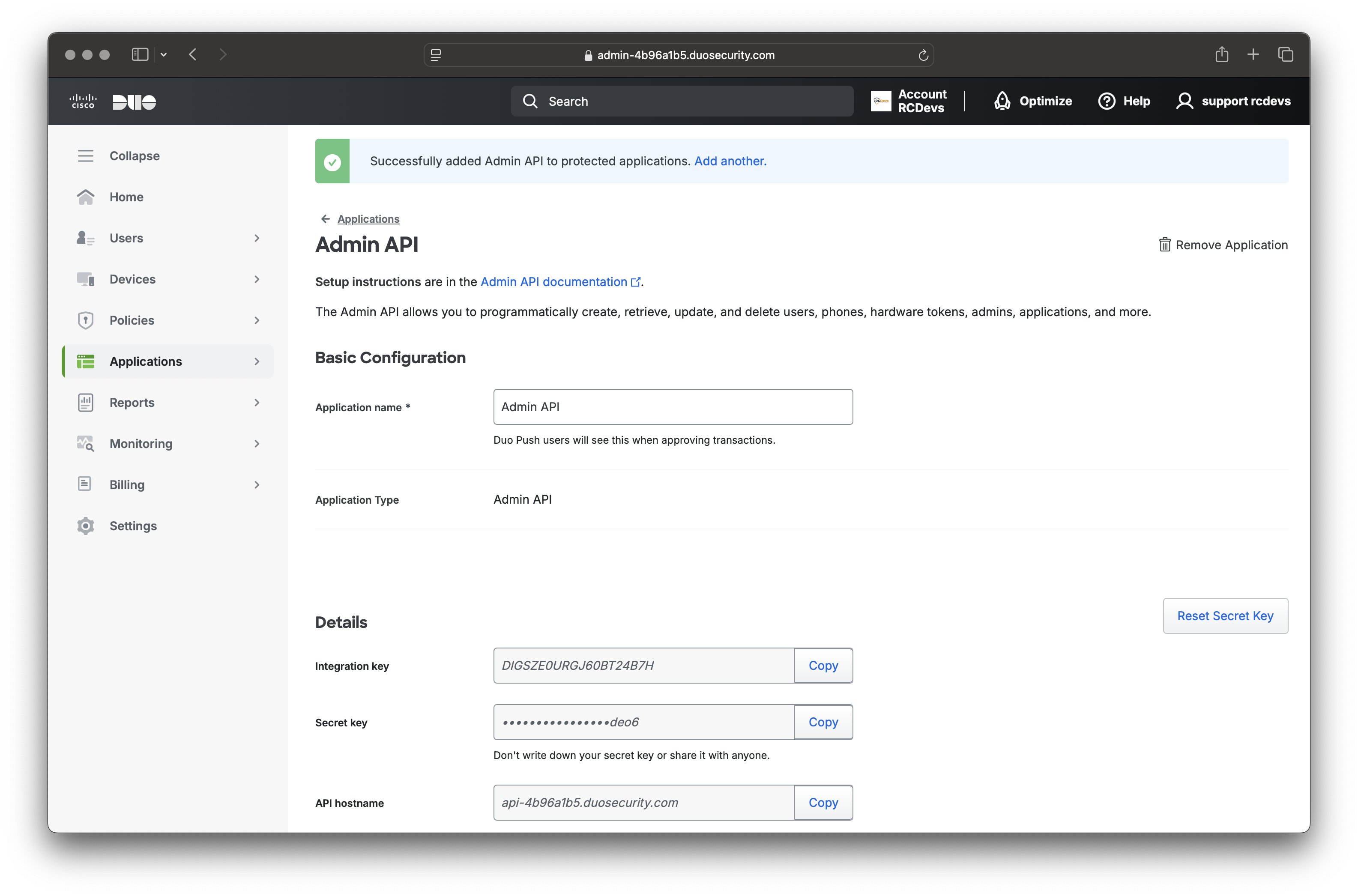This screenshot has height=896, width=1358.
Task: Click the Add another link
Action: pyautogui.click(x=730, y=161)
